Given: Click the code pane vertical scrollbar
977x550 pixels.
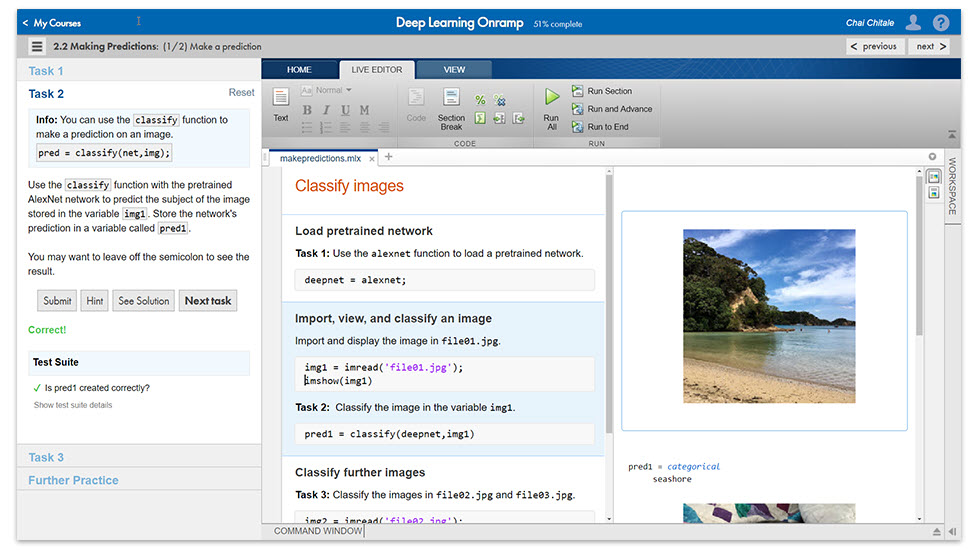Looking at the screenshot, I should (x=609, y=303).
